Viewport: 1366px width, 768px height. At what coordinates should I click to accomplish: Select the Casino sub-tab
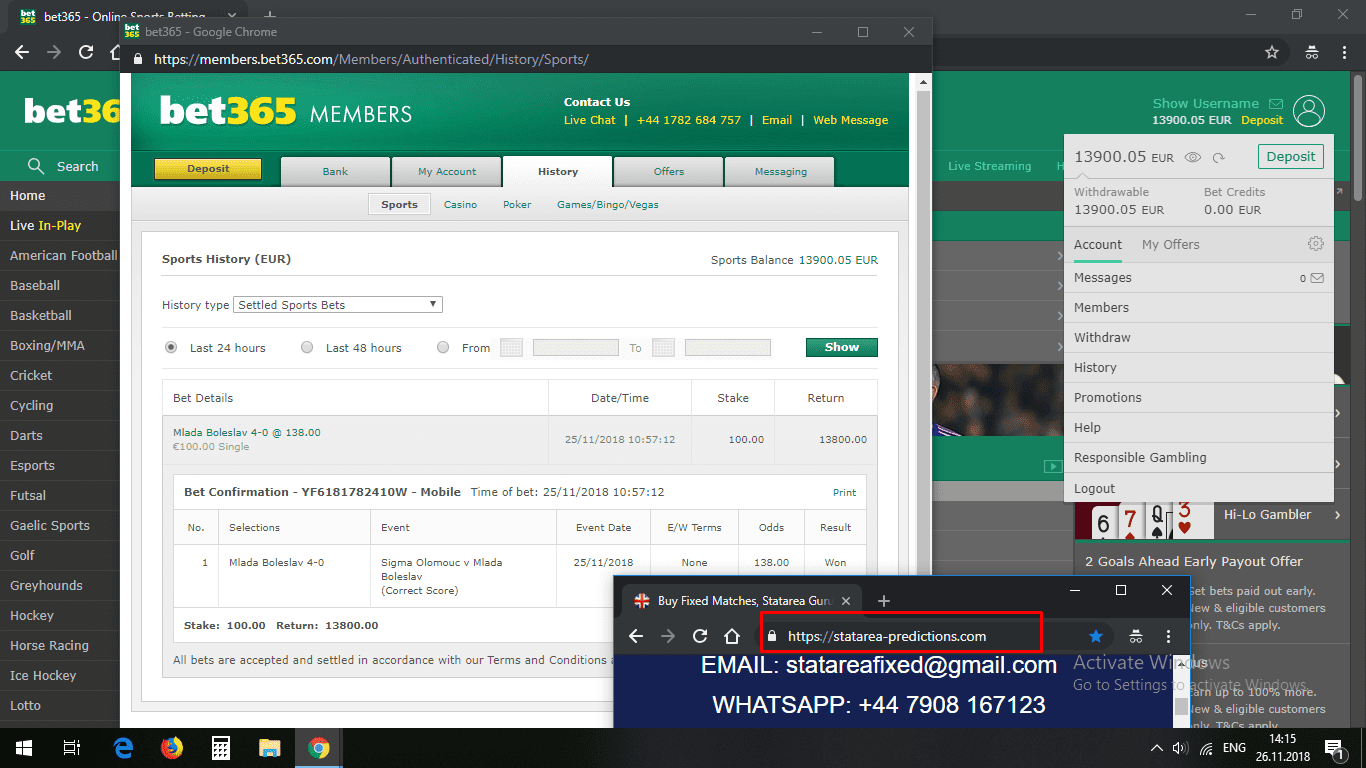461,204
